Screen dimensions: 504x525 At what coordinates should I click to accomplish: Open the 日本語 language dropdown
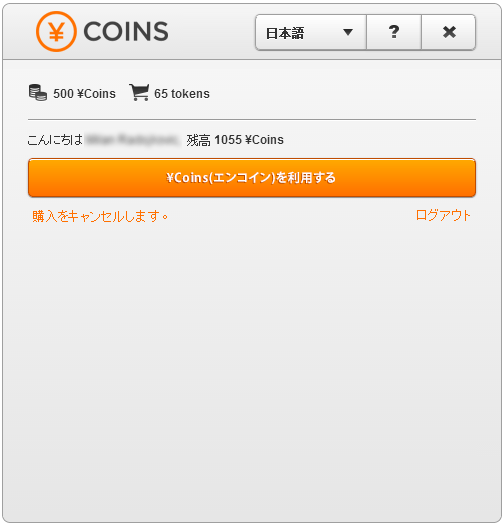pyautogui.click(x=311, y=32)
